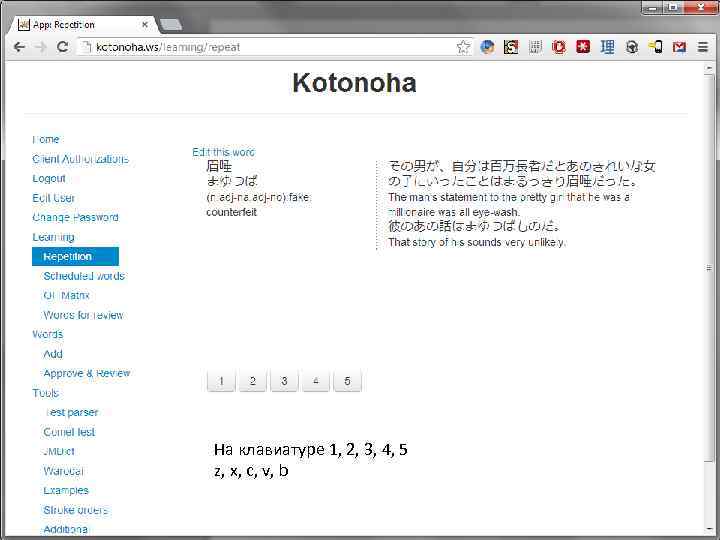This screenshot has height=540, width=720.
Task: Open the Add word link
Action: click(53, 354)
